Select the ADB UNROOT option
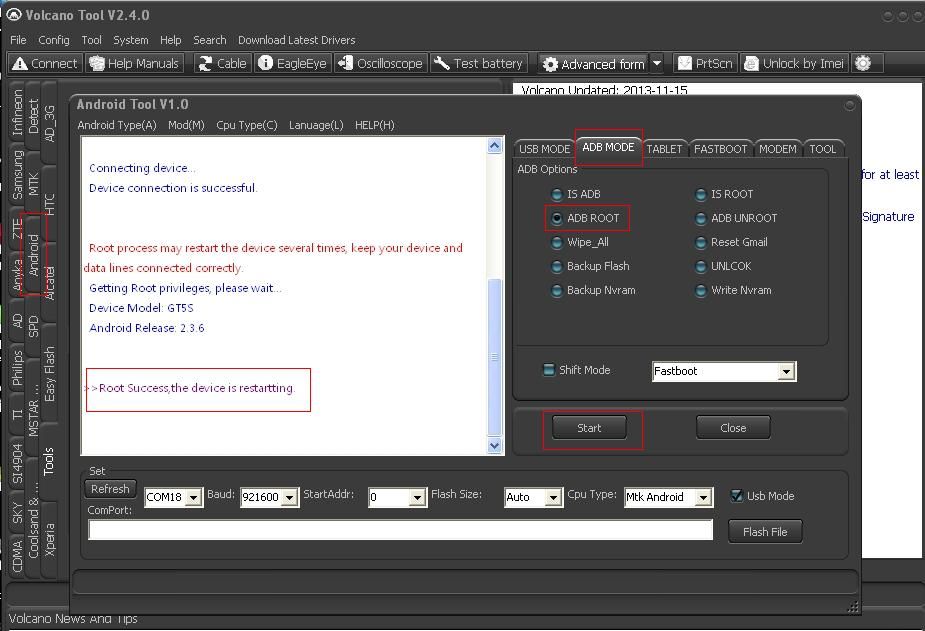The height and width of the screenshot is (631, 925). 736,218
